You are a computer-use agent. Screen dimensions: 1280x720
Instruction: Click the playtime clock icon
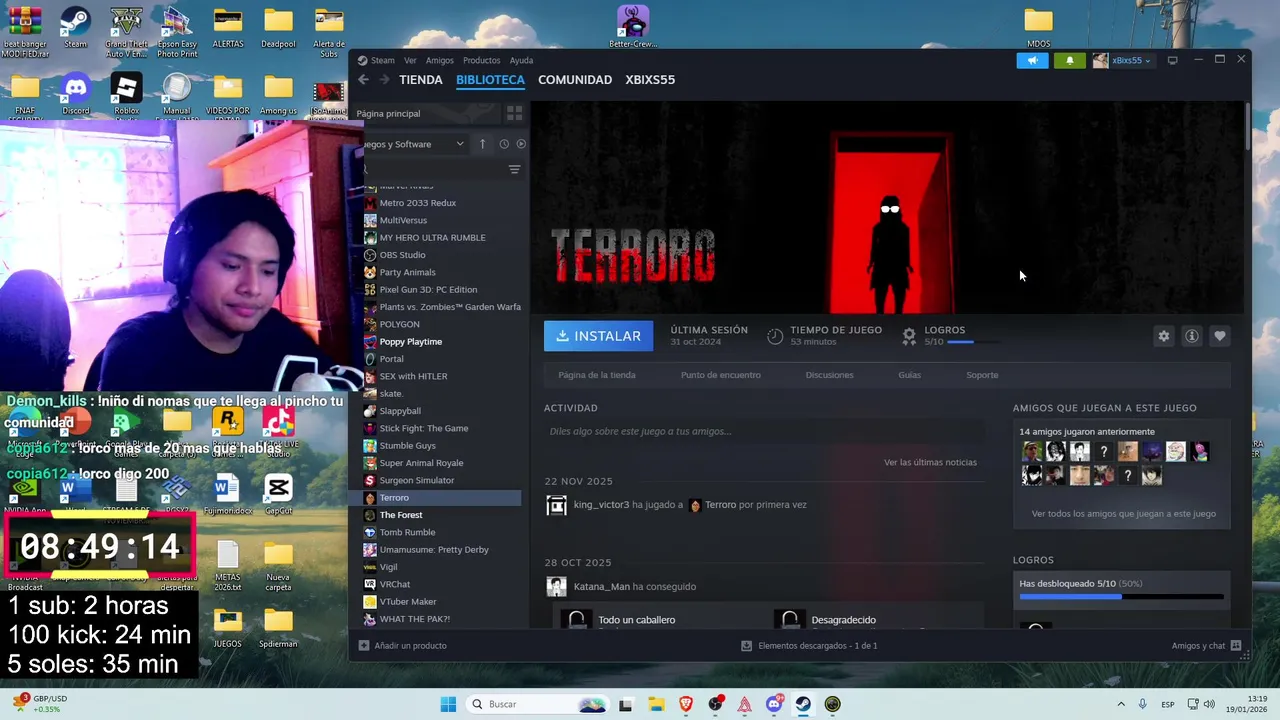pyautogui.click(x=775, y=336)
